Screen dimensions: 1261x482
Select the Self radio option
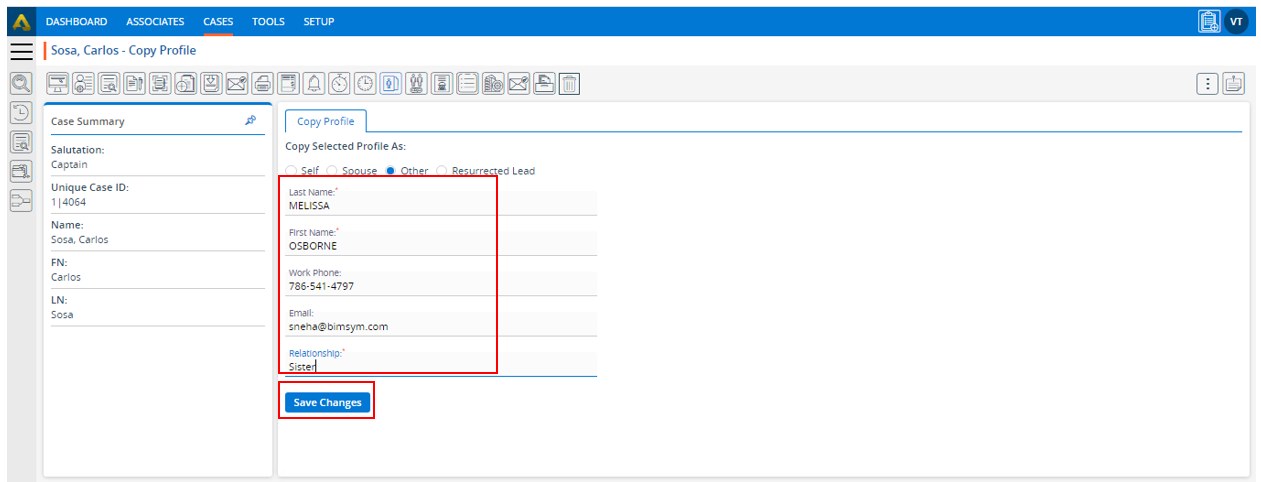(291, 171)
